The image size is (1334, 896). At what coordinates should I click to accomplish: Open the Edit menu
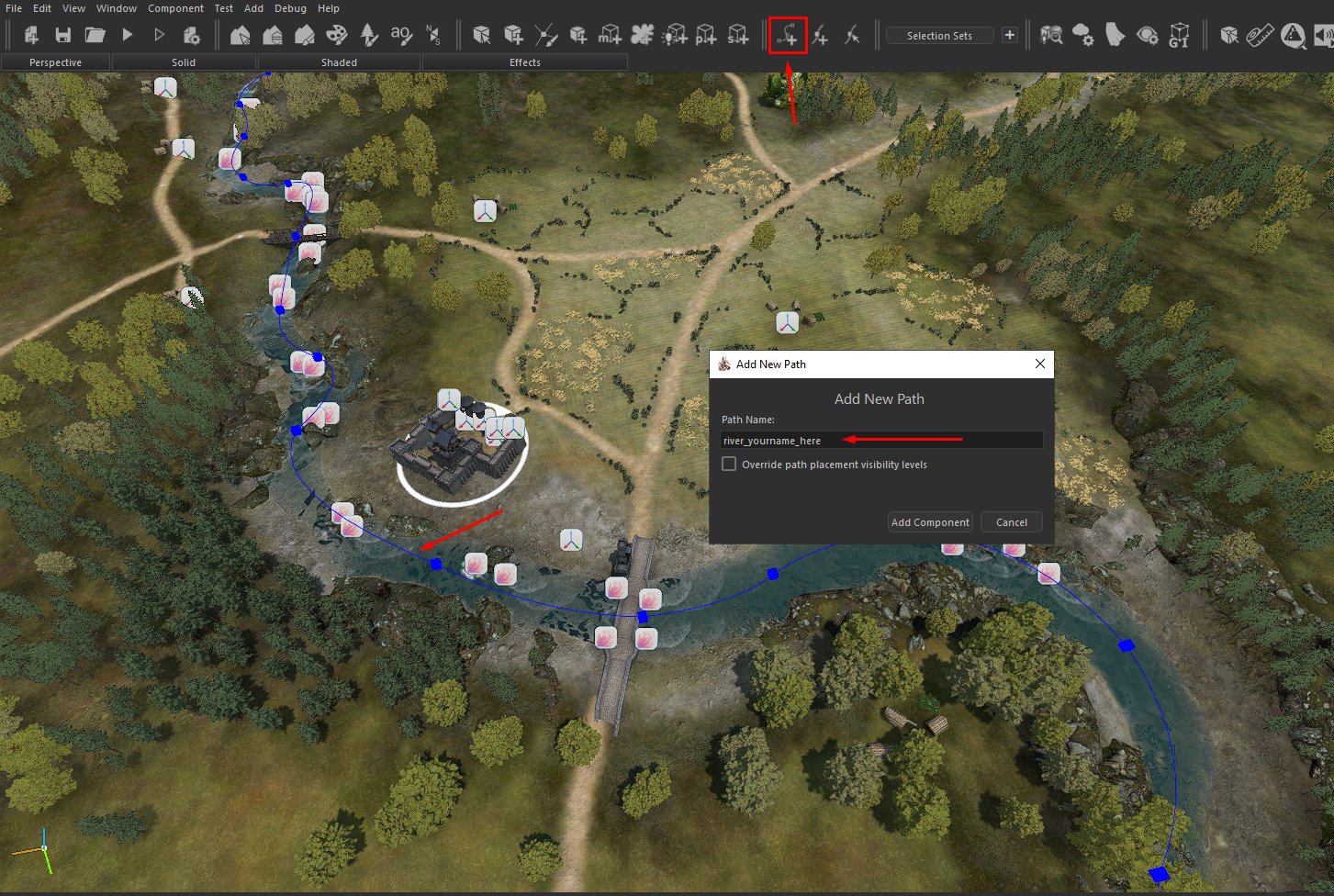pyautogui.click(x=42, y=8)
